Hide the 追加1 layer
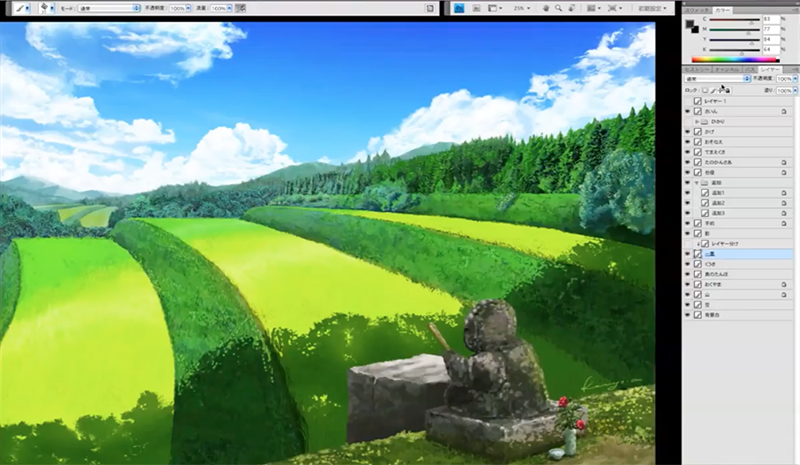Image resolution: width=800 pixels, height=465 pixels. tap(688, 193)
